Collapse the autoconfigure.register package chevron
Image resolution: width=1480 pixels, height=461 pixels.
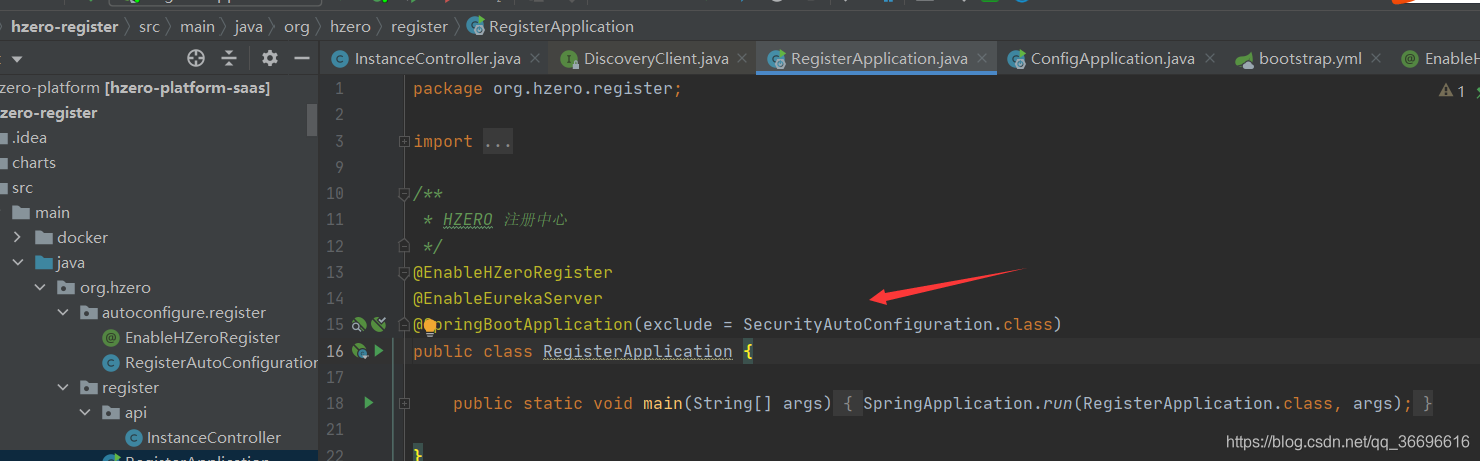63,313
